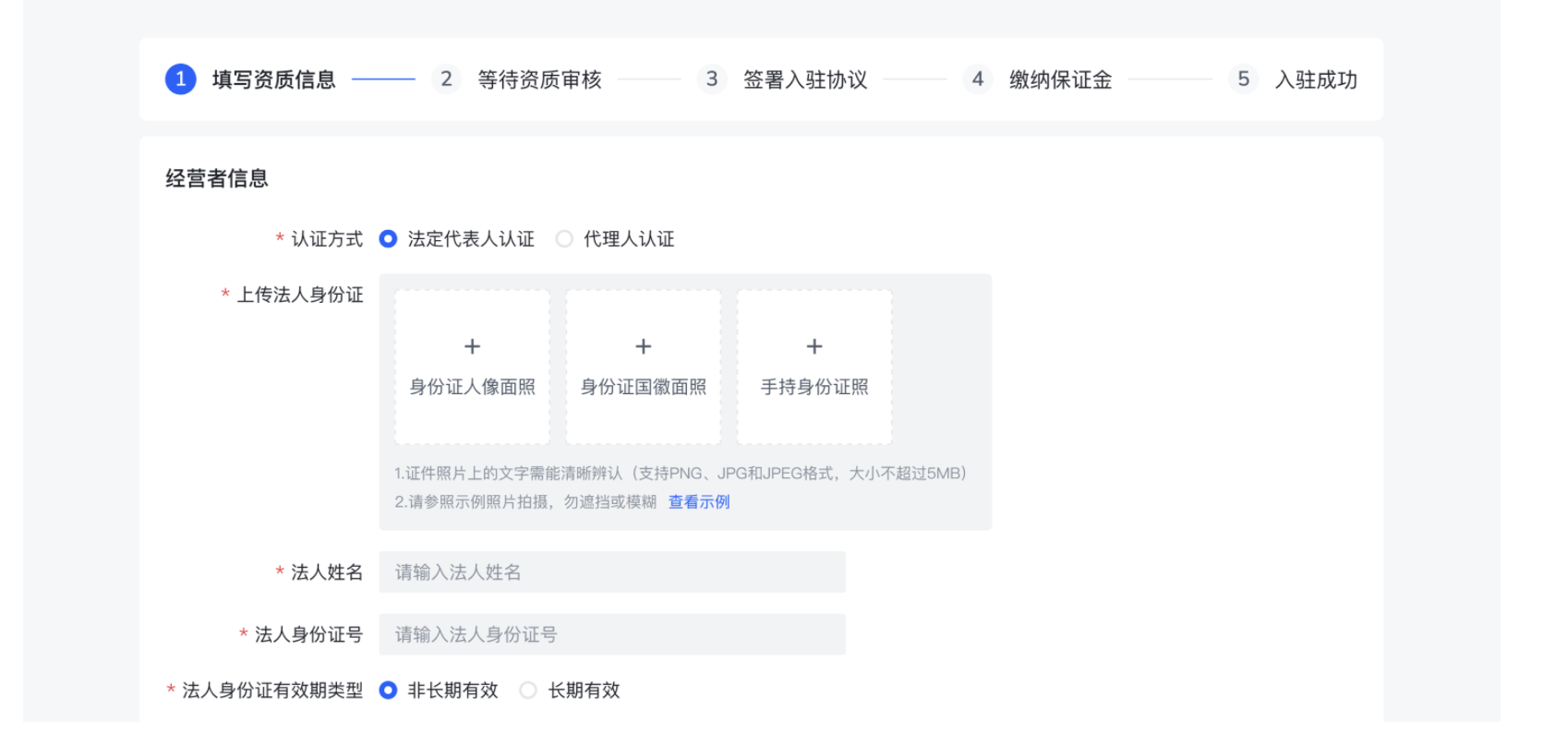
Task: Select 代理人认证 radio option
Action: click(564, 239)
